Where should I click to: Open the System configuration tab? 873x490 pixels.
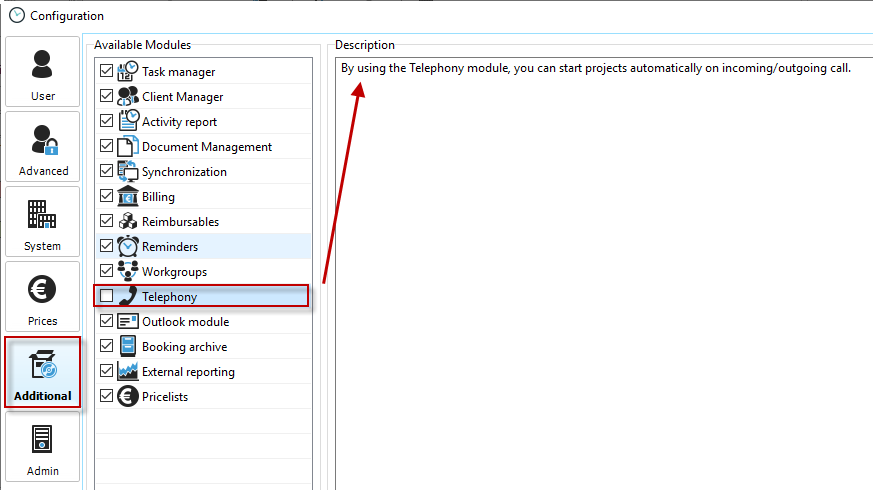tap(43, 222)
